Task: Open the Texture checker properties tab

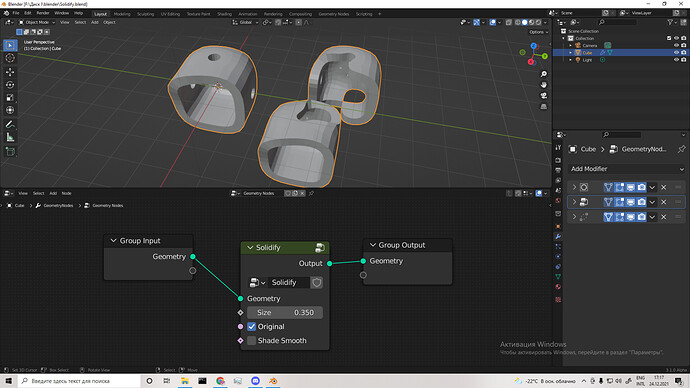Action: tap(558, 300)
